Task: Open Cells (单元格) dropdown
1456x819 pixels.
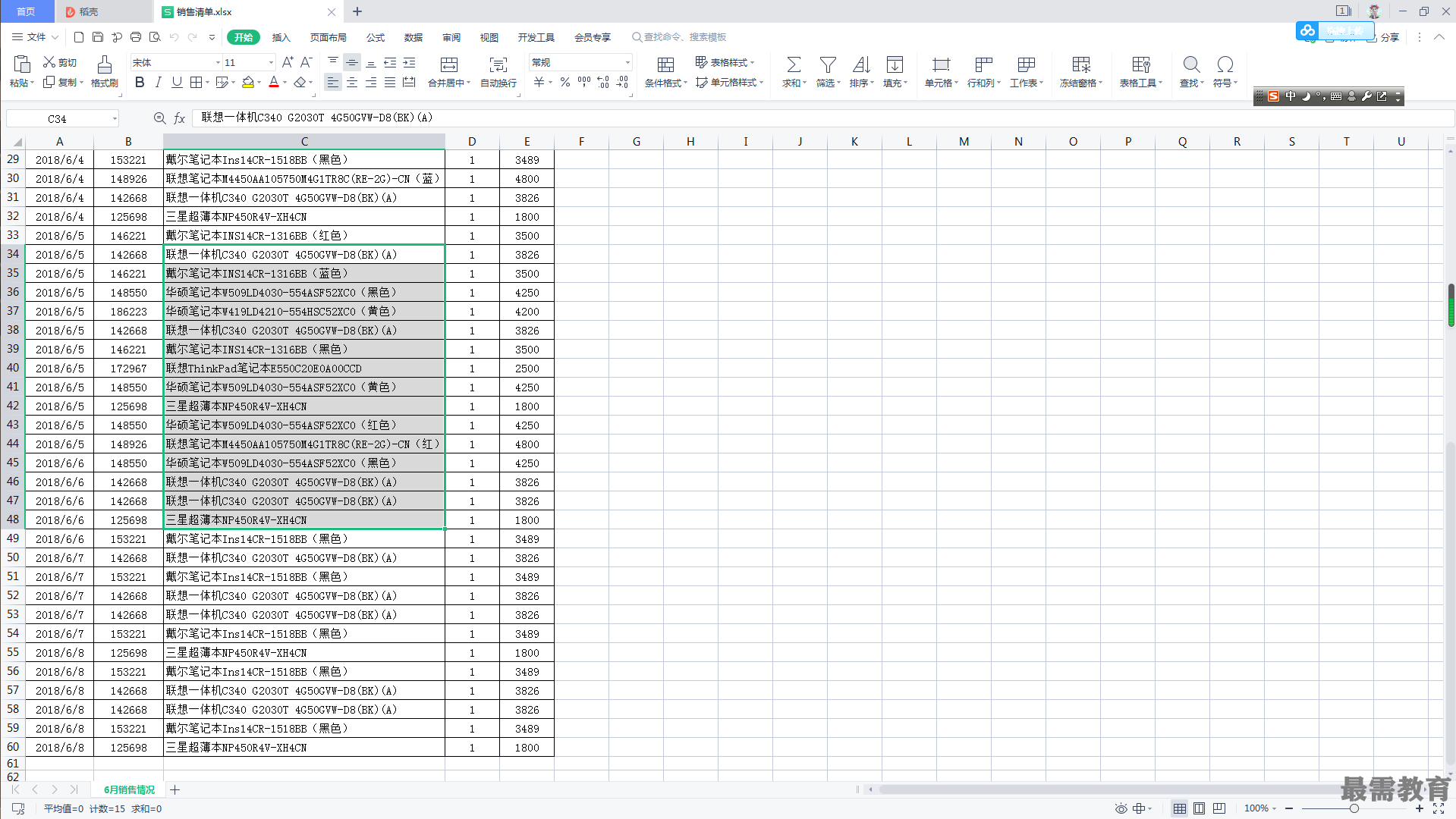Action: coord(941,72)
